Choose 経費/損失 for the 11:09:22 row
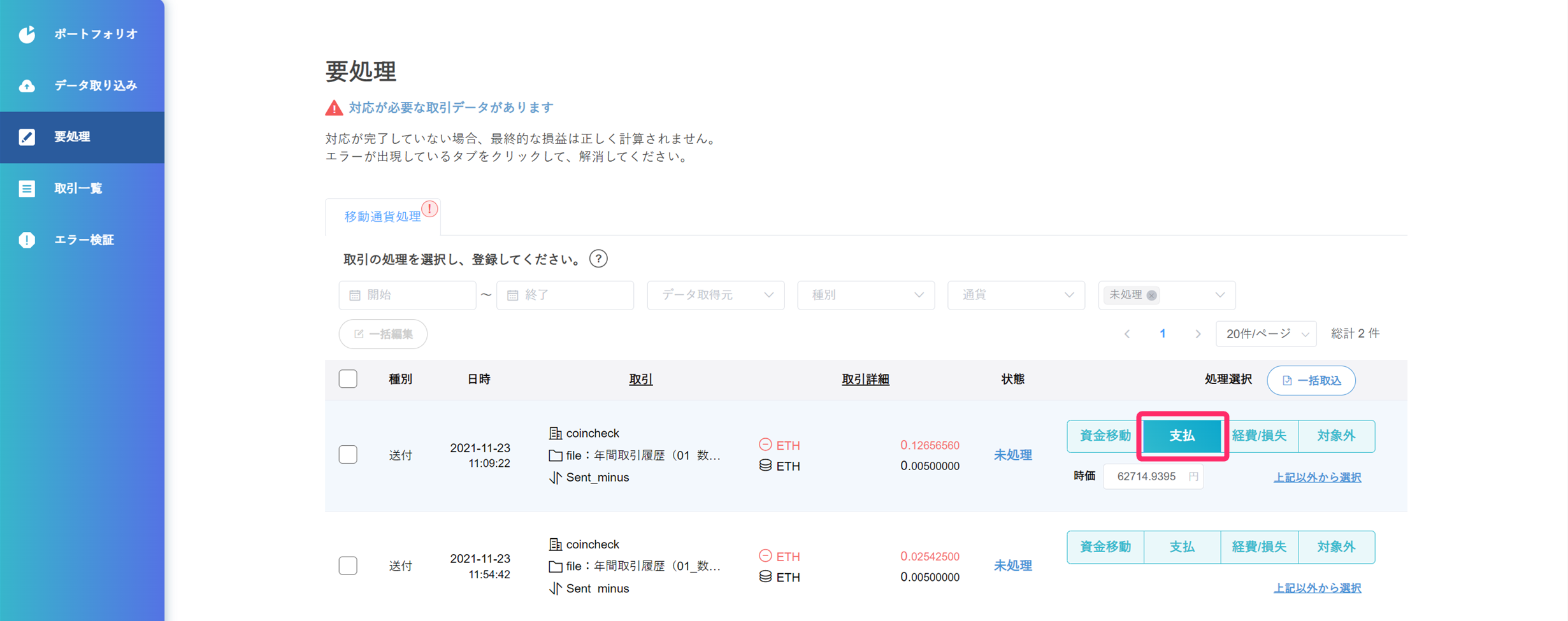 [x=1260, y=436]
